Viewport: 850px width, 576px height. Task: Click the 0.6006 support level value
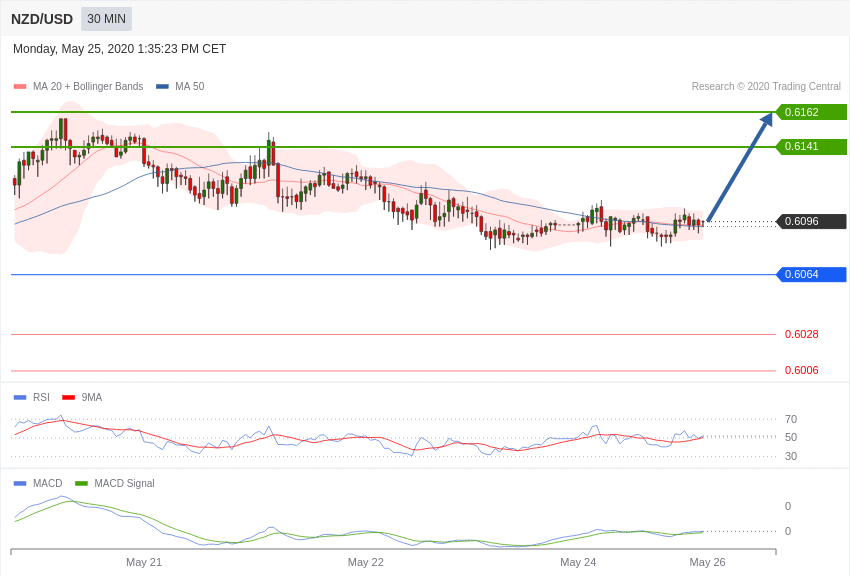801,371
